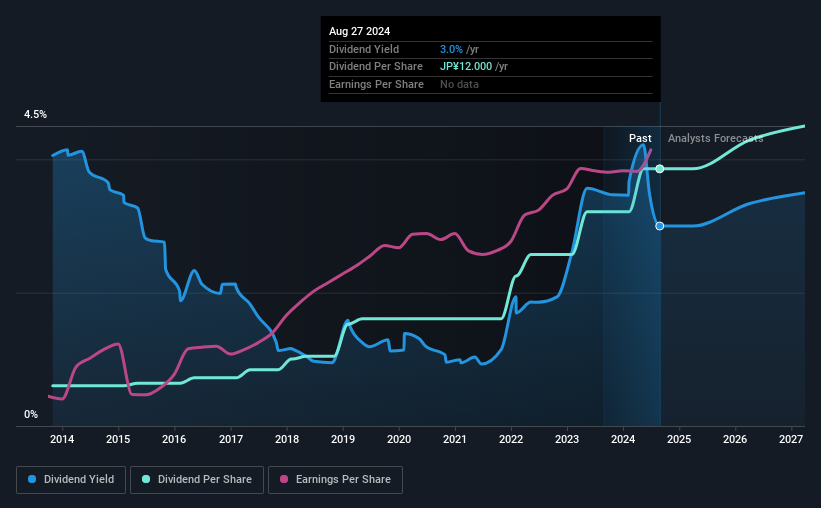Click the teal dividend per share data point marker

(660, 169)
